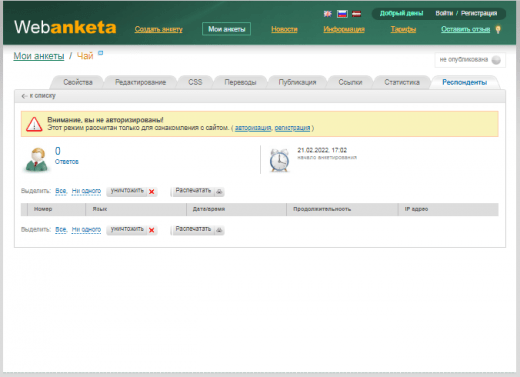The image size is (520, 377).
Task: Open the Переводы tab
Action: point(240,82)
